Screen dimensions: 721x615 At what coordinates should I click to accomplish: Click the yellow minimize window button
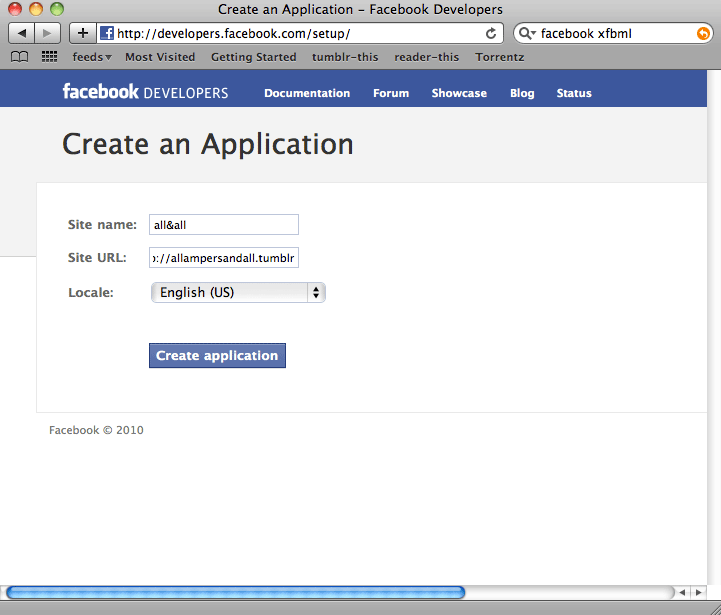coord(36,9)
